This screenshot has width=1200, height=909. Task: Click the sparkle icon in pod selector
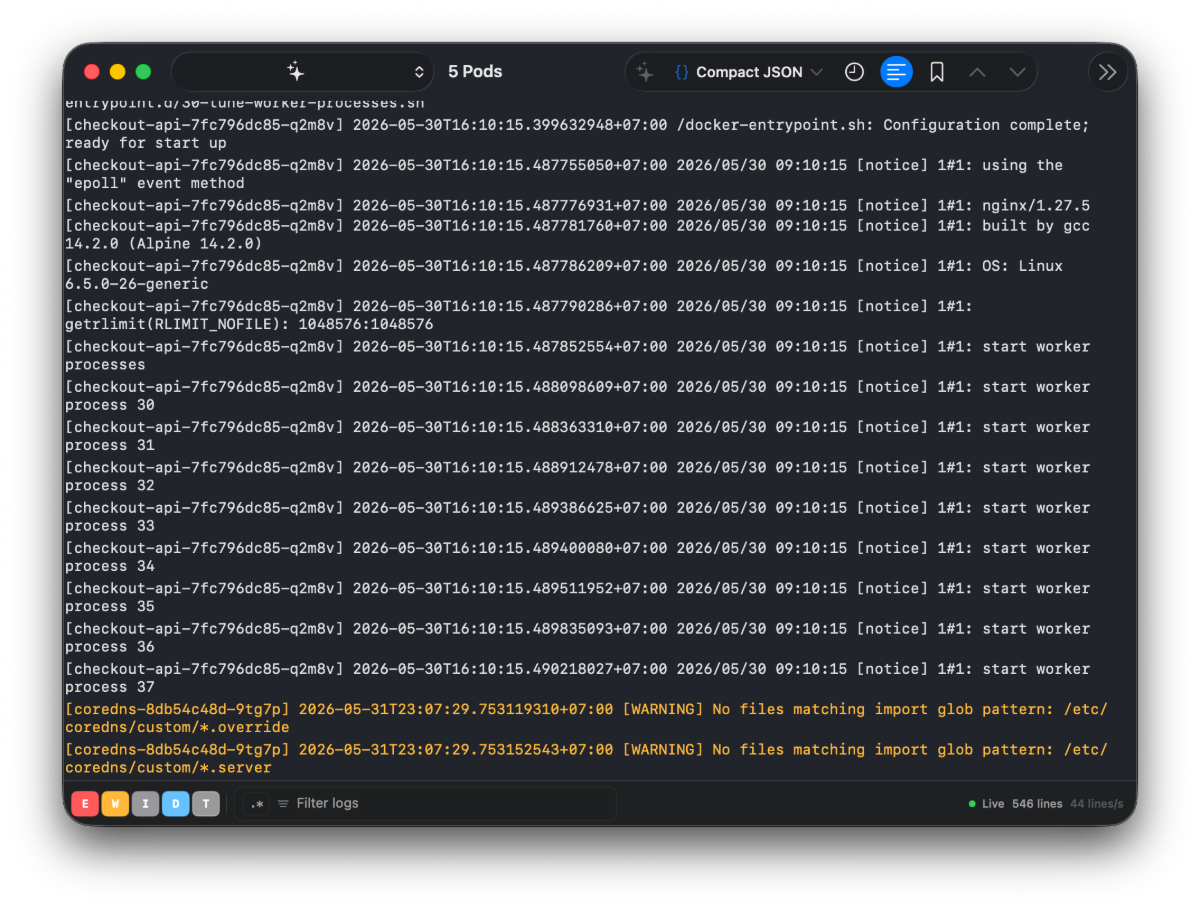295,72
